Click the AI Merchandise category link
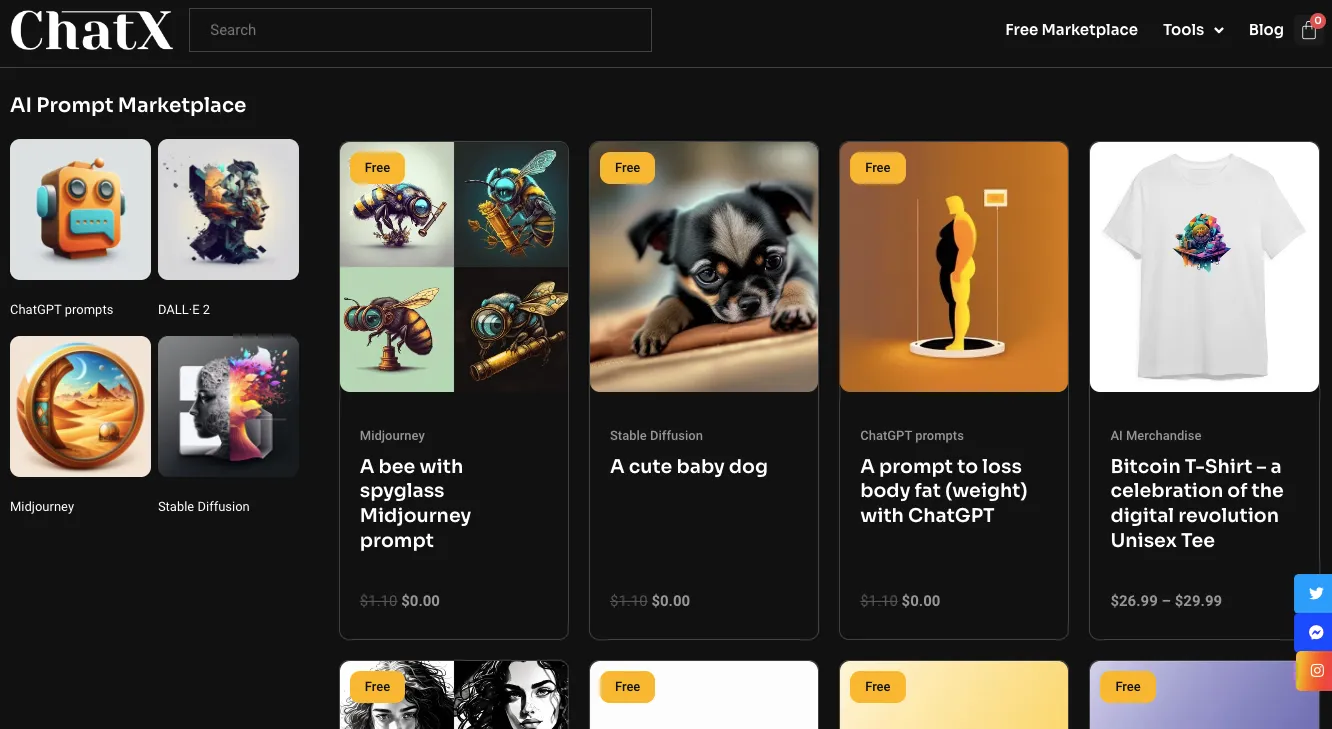 pos(1155,436)
